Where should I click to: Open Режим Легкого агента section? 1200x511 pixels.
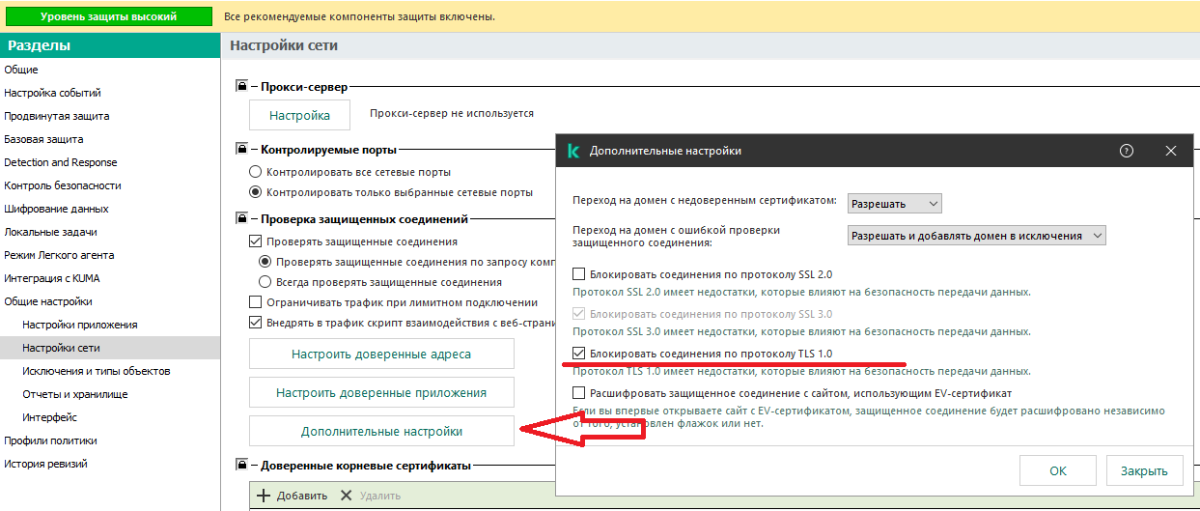pyautogui.click(x=59, y=255)
